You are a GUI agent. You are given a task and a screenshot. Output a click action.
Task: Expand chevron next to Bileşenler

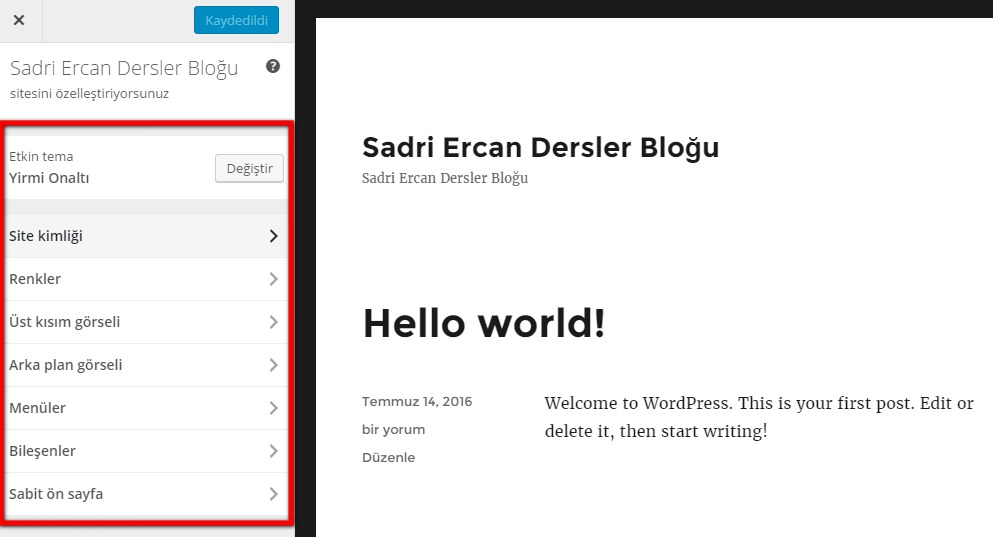click(274, 452)
